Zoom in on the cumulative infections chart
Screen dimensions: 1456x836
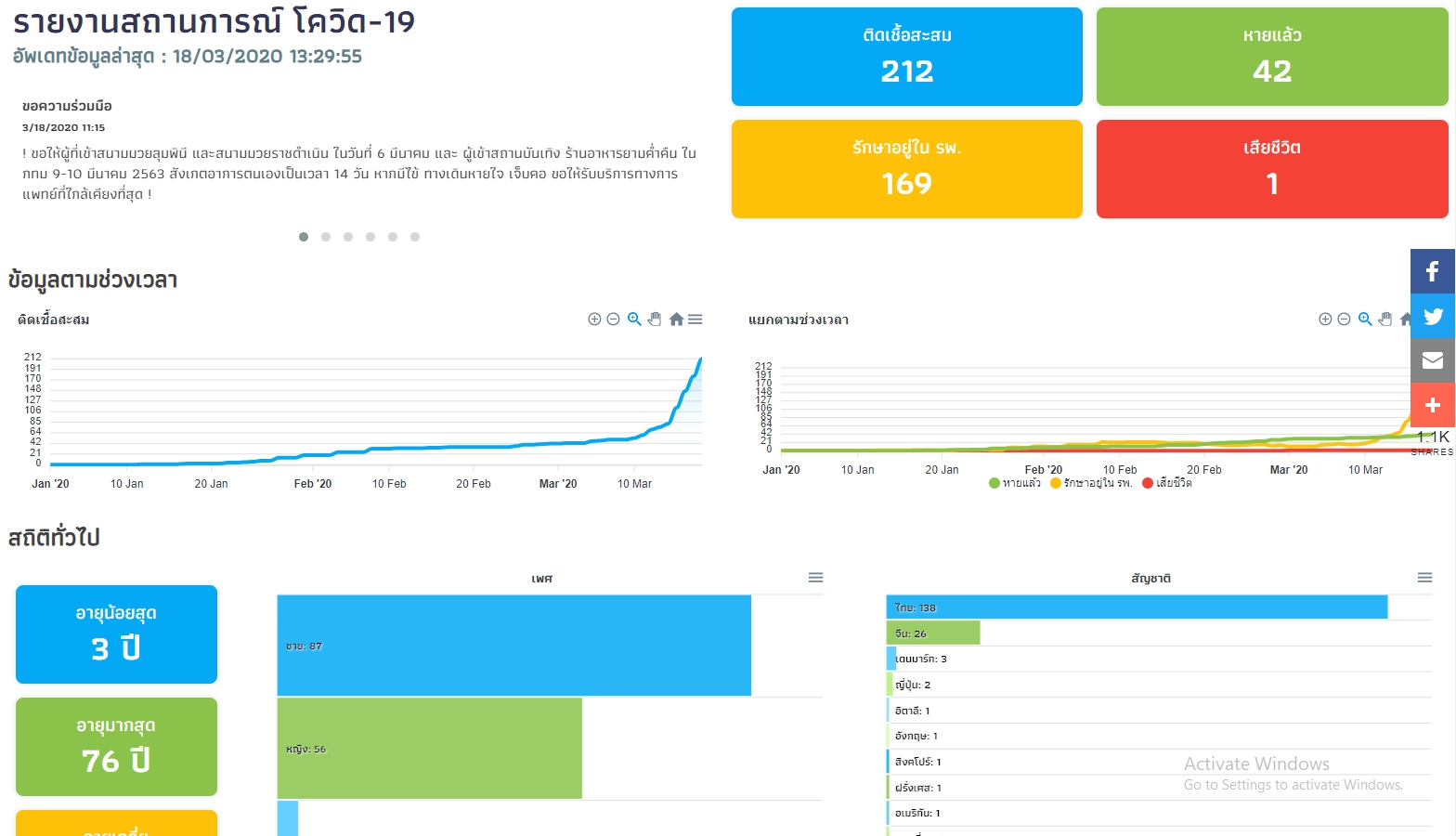click(594, 320)
